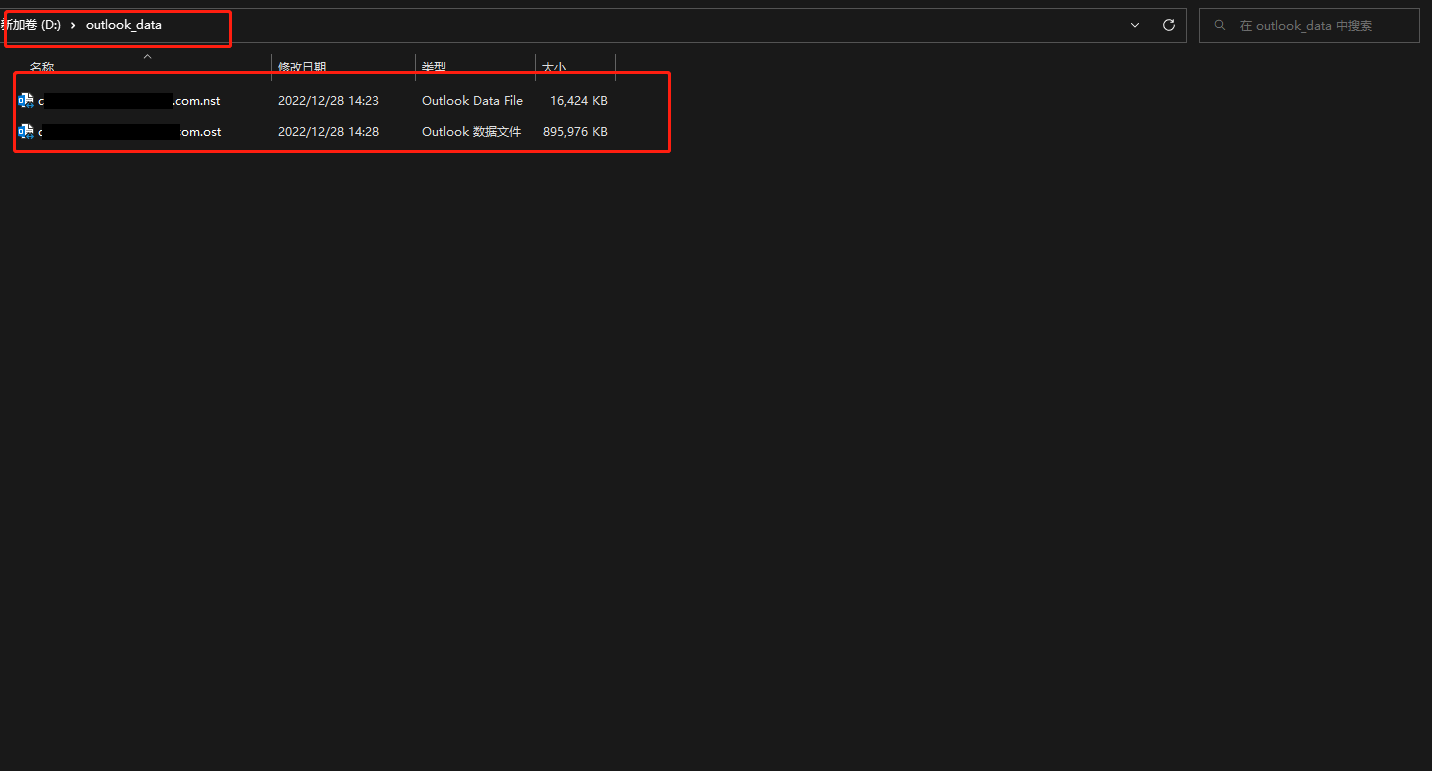
Task: Click the refresh button in address bar
Action: pos(1168,25)
